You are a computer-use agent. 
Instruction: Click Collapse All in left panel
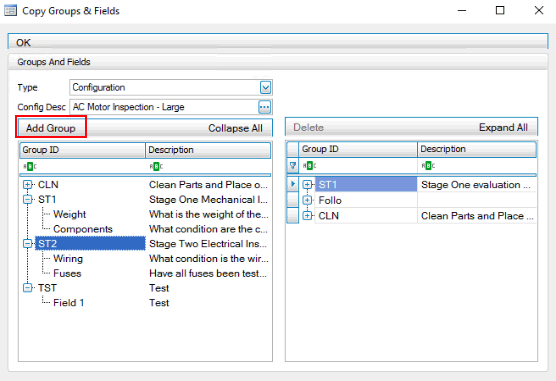[235, 128]
